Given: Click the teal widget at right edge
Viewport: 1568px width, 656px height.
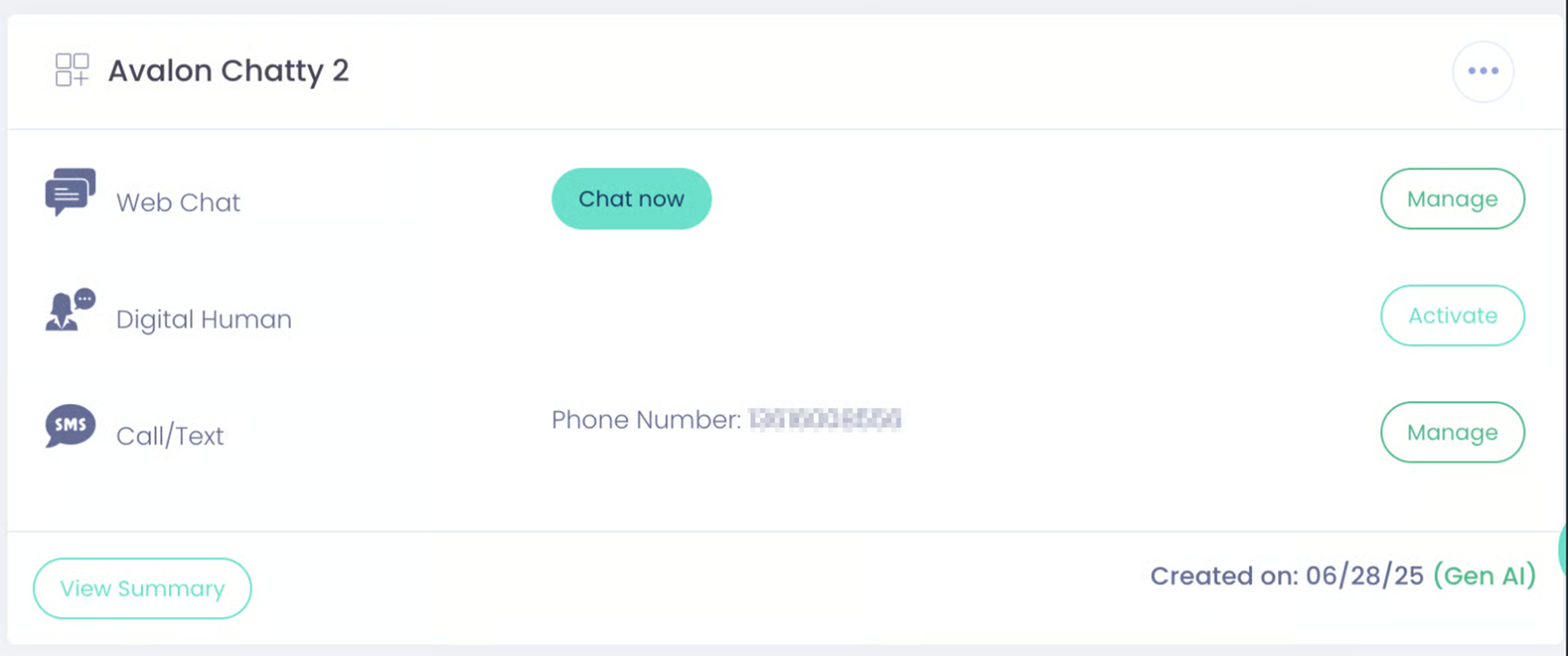Looking at the screenshot, I should coord(1563,550).
